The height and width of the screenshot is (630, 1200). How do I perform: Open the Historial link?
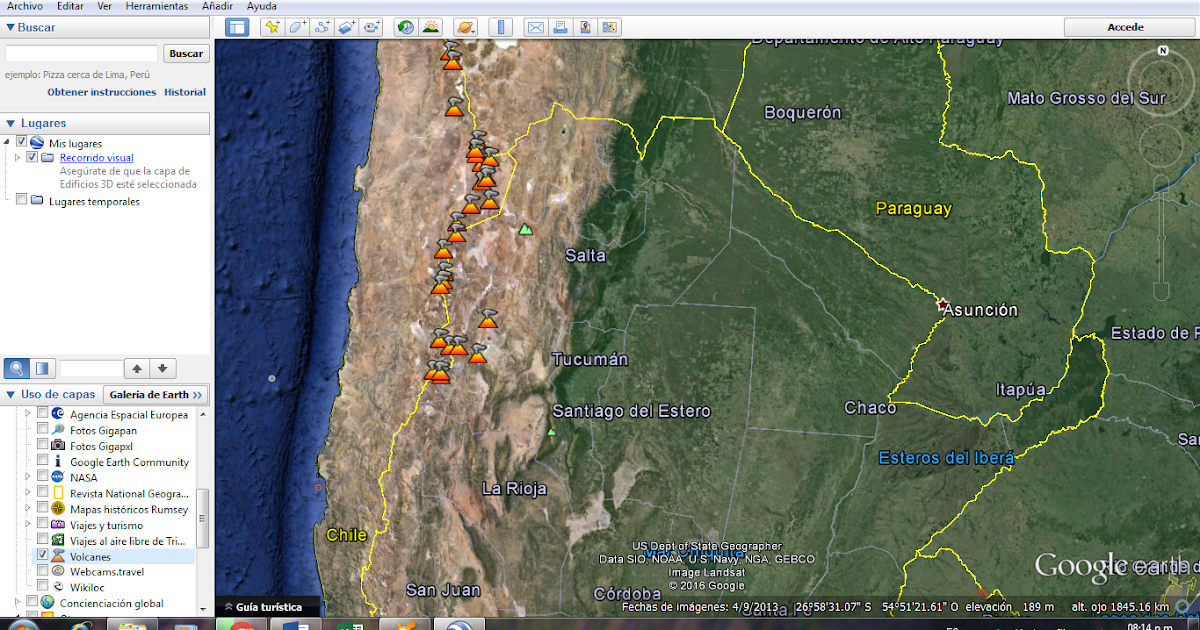pyautogui.click(x=185, y=92)
